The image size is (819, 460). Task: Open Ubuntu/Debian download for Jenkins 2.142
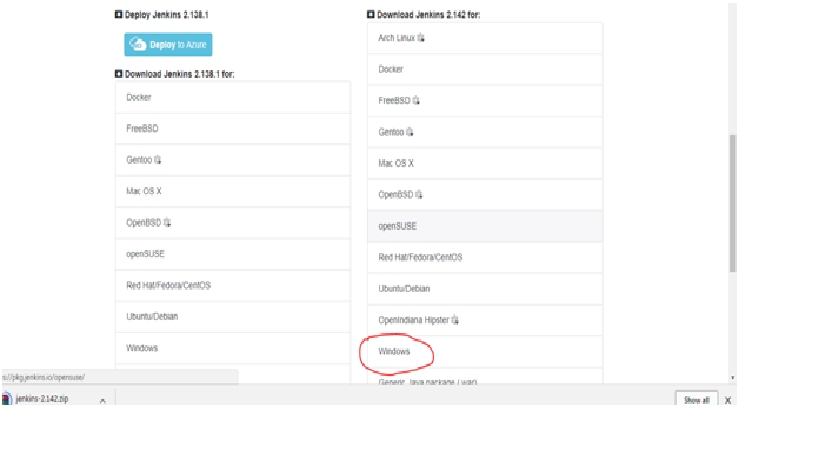click(x=485, y=289)
